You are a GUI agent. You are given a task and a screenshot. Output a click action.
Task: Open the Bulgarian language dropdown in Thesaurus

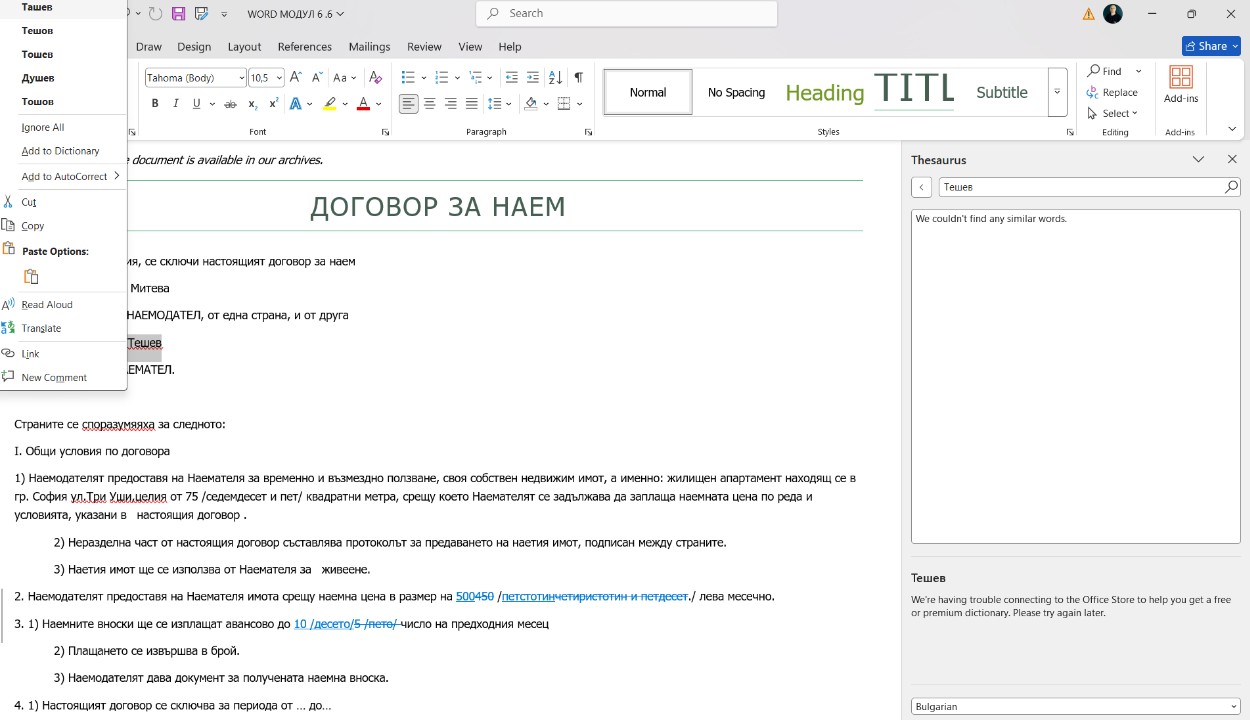click(x=1075, y=706)
